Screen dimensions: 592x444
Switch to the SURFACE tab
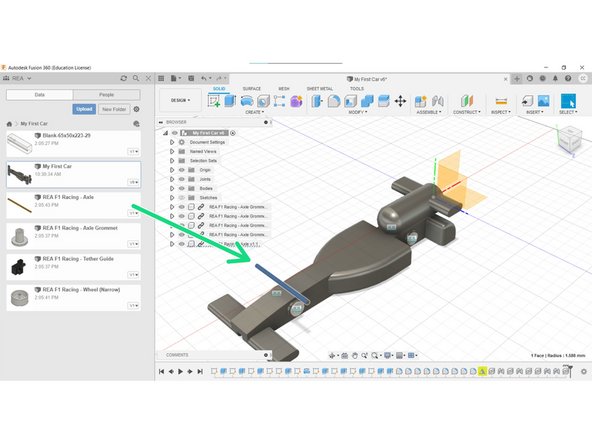pyautogui.click(x=252, y=89)
